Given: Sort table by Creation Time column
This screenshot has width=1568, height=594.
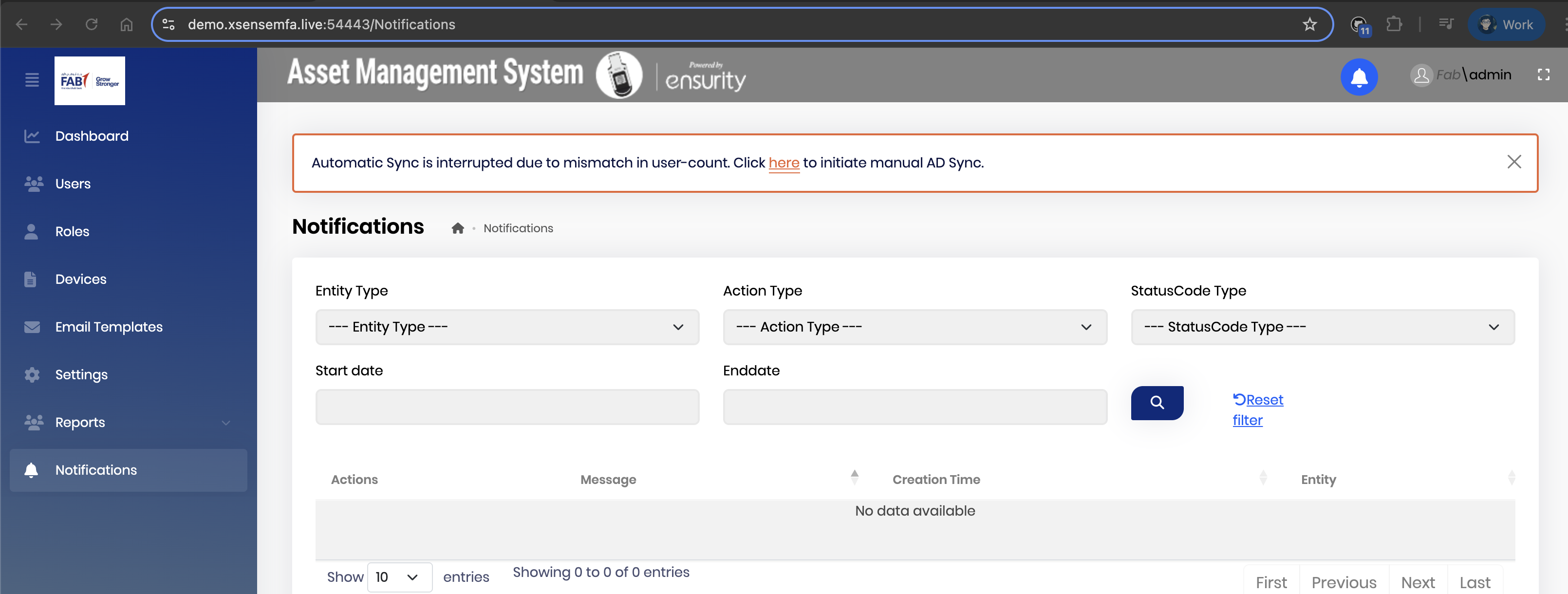Looking at the screenshot, I should coord(935,480).
